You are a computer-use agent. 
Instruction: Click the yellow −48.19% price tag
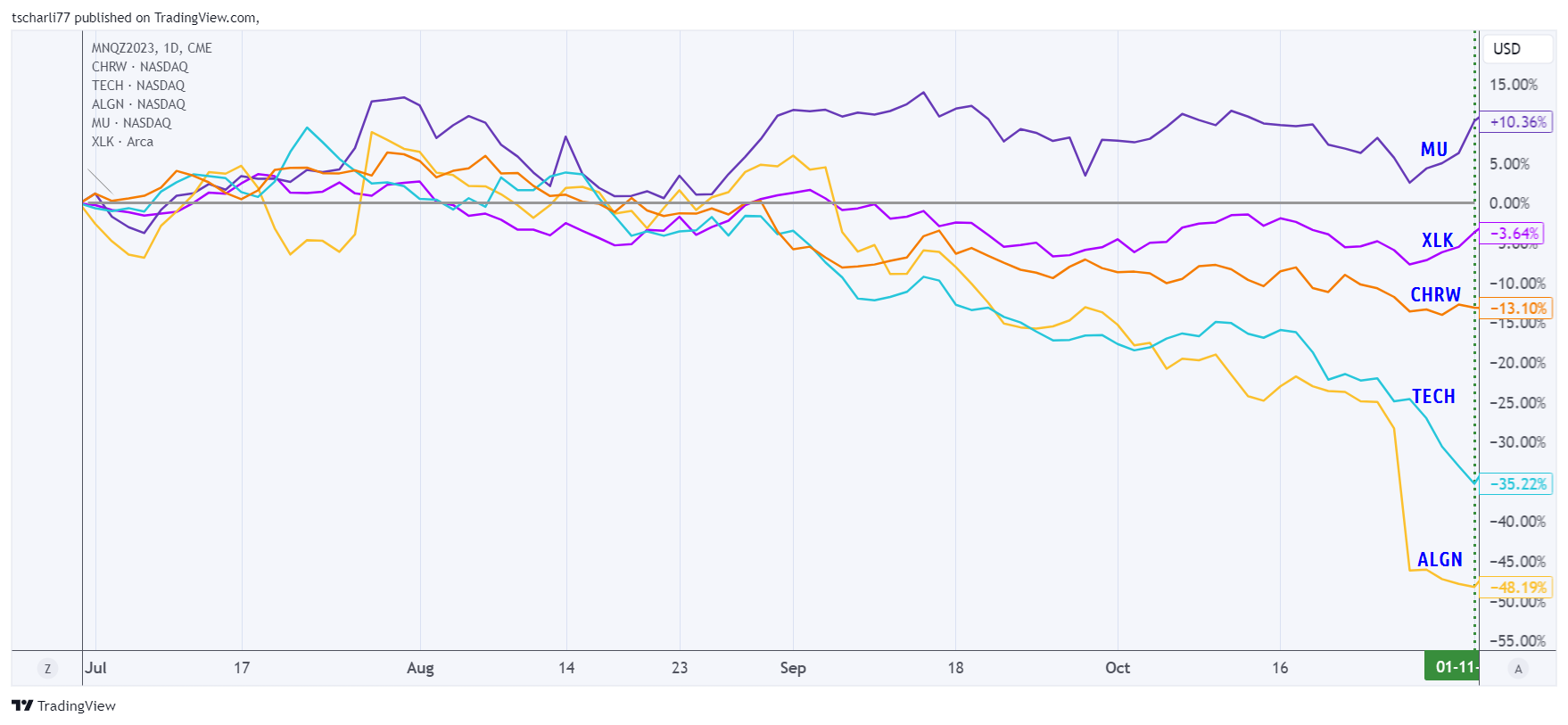[1516, 588]
